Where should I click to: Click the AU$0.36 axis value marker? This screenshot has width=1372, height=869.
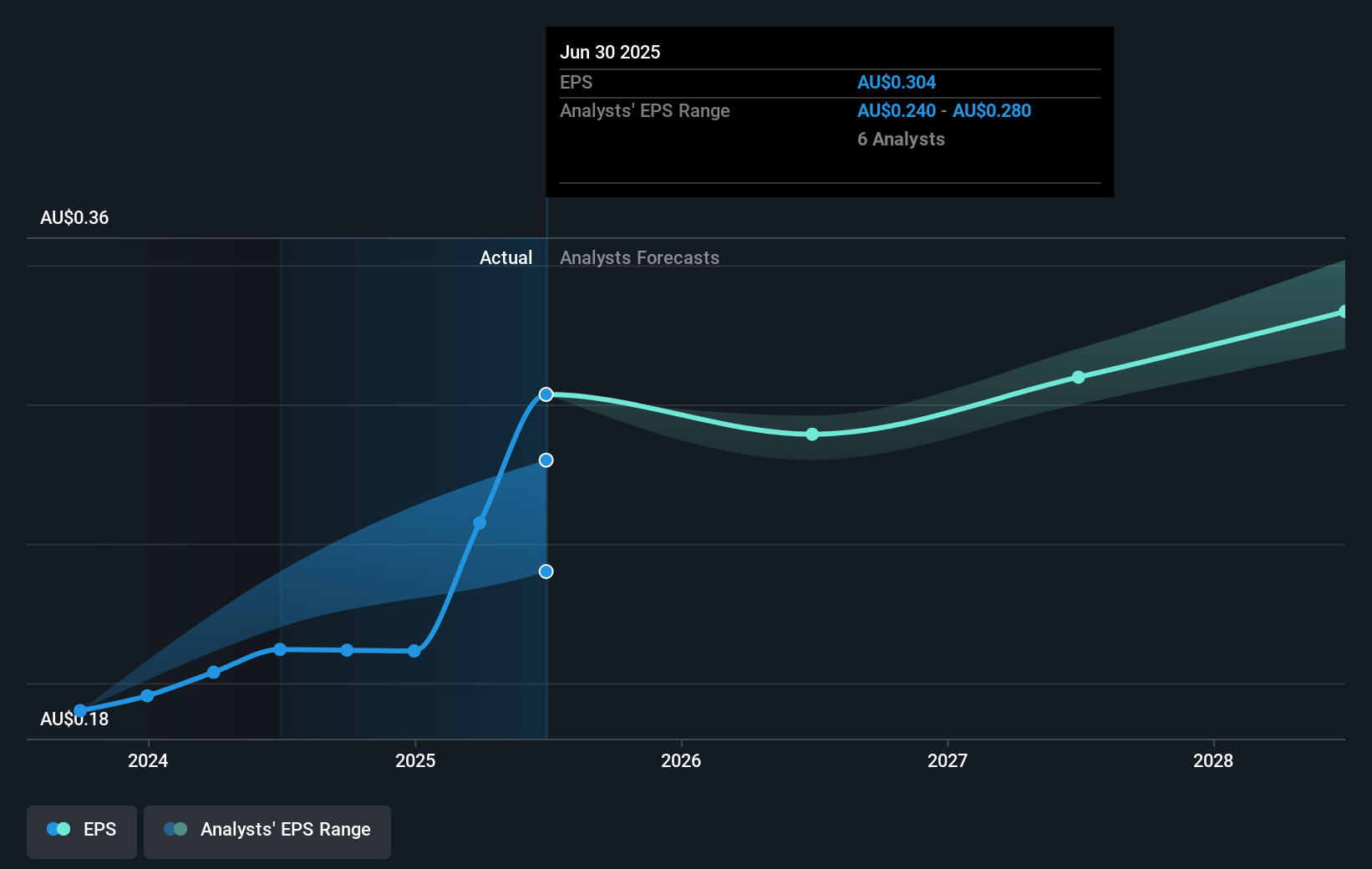(73, 217)
